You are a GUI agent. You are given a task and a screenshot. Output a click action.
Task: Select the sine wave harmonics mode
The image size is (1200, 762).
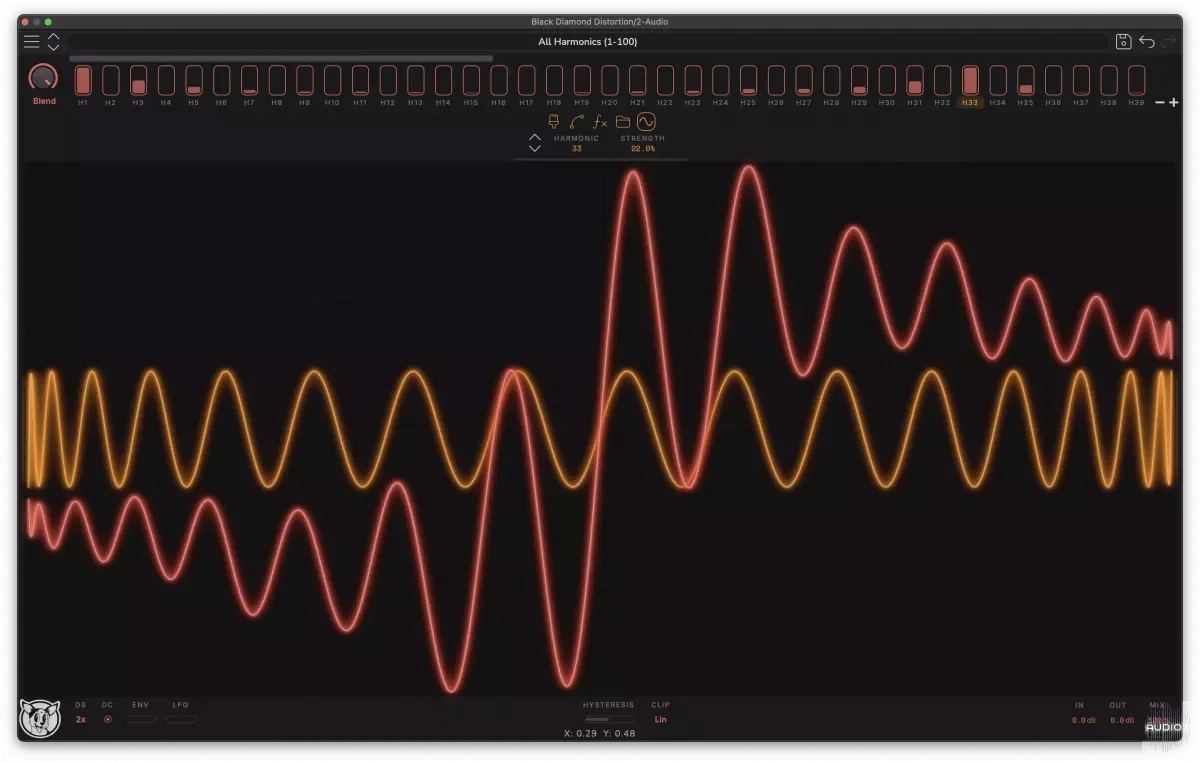pyautogui.click(x=646, y=122)
